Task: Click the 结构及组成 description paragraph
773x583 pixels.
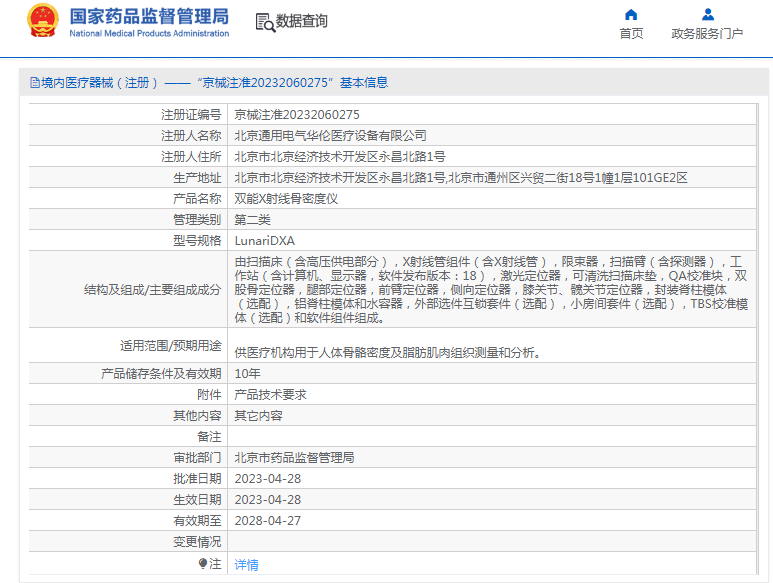Action: tap(491, 290)
